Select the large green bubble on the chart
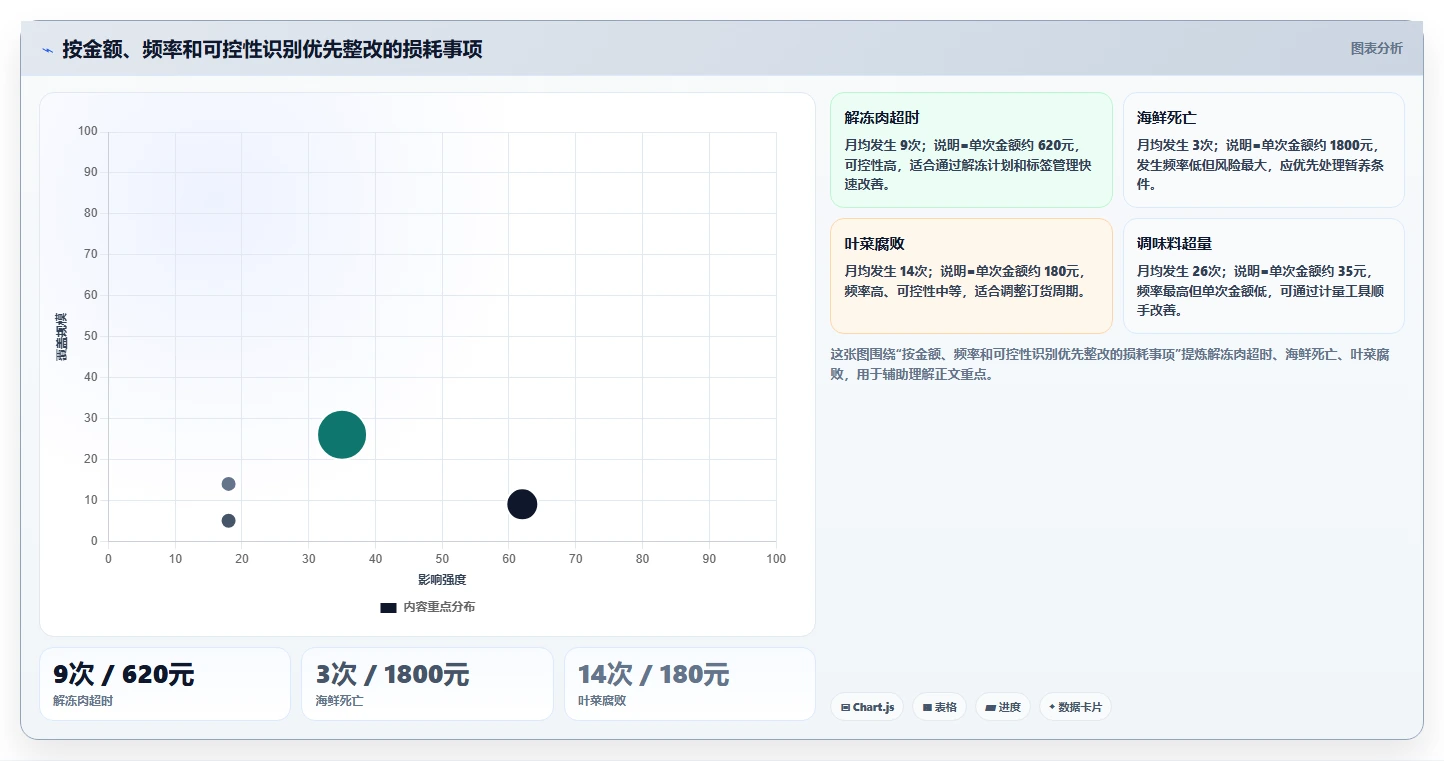The width and height of the screenshot is (1444, 761). click(x=342, y=435)
